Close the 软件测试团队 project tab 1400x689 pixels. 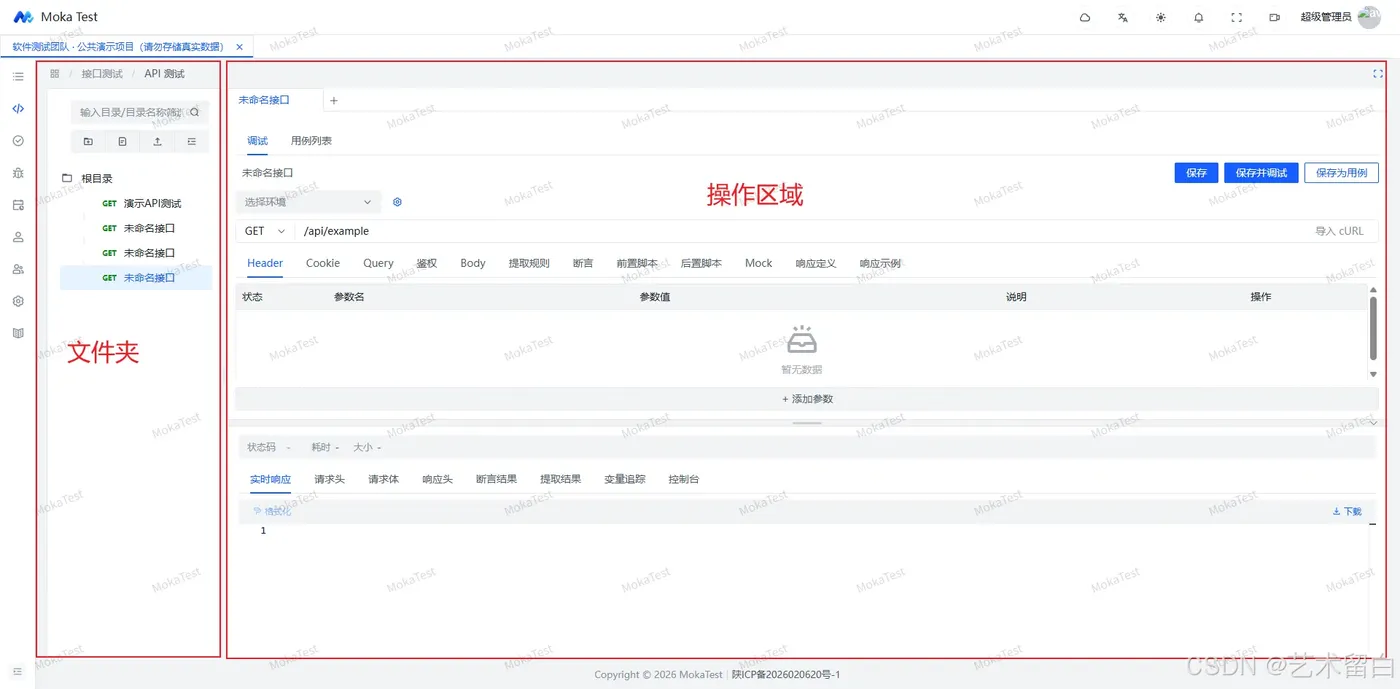[x=239, y=47]
